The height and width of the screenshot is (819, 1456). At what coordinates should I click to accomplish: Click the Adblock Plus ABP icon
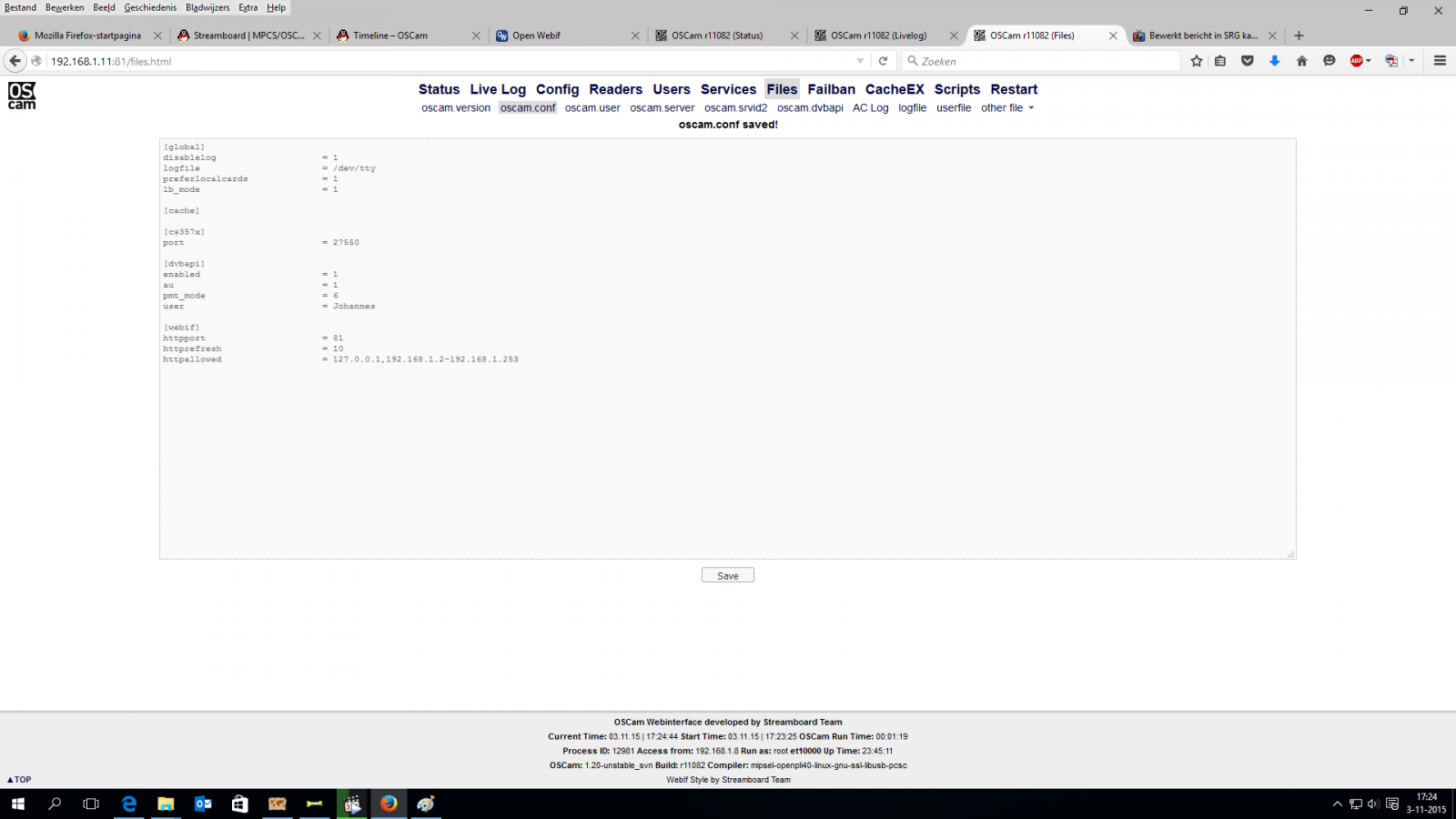pos(1356,61)
